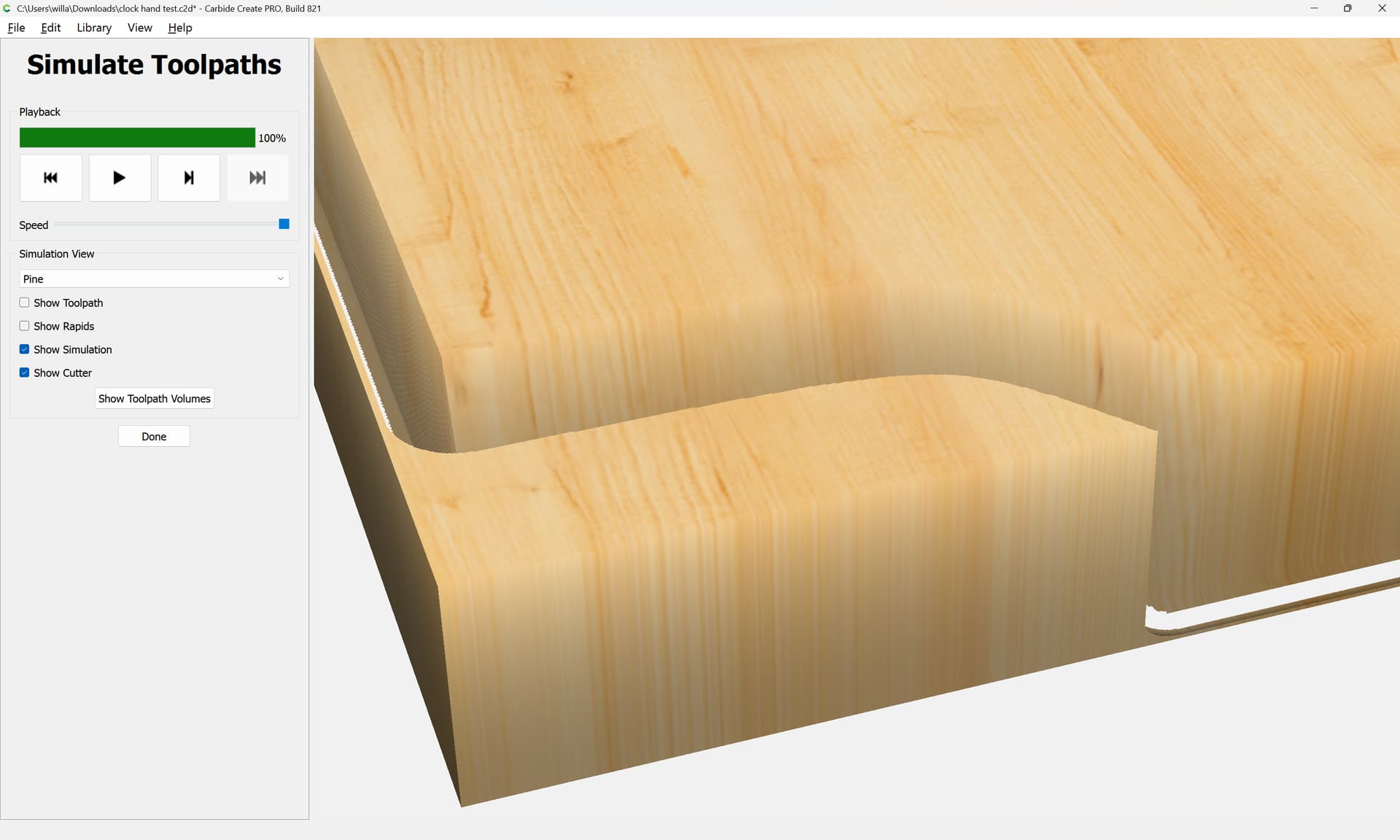Enable the Show Toolpath checkbox
This screenshot has height=840, width=1400.
(25, 303)
